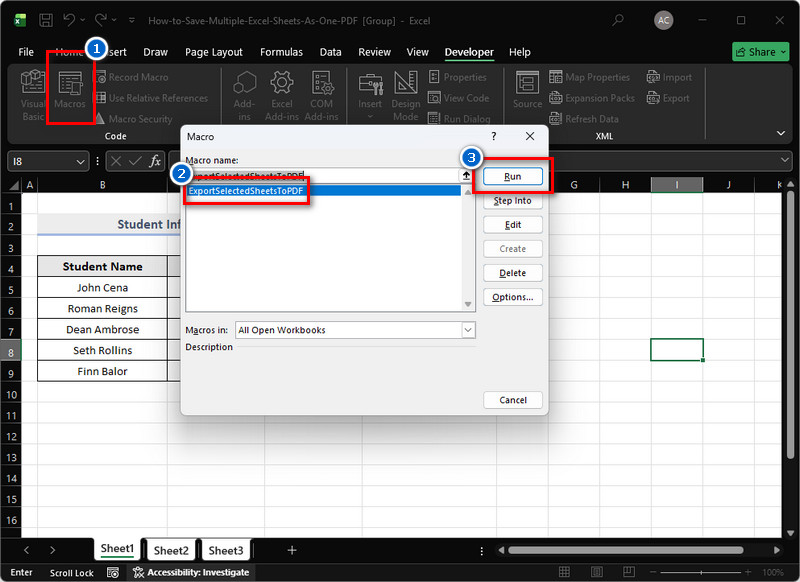This screenshot has width=800, height=582.
Task: Click the Macro name input field
Action: point(322,176)
